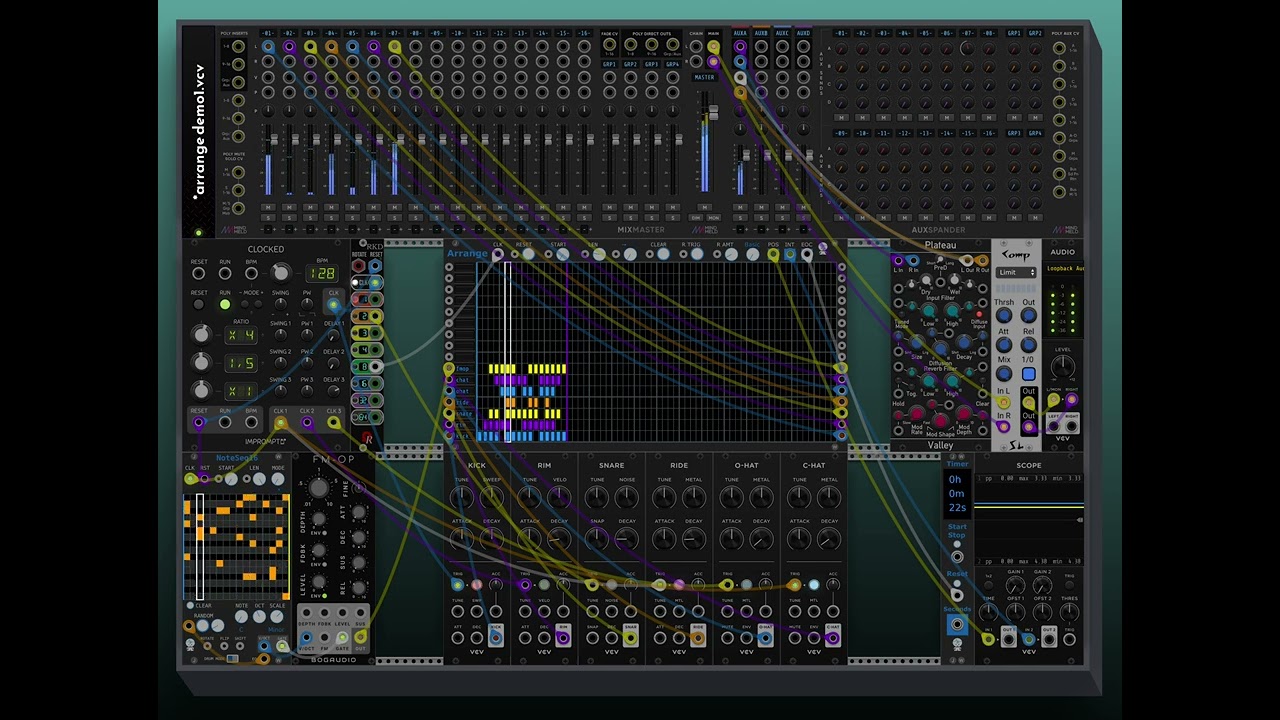
Task: Click the Scope OUT 2 jack
Action: coord(1049,638)
